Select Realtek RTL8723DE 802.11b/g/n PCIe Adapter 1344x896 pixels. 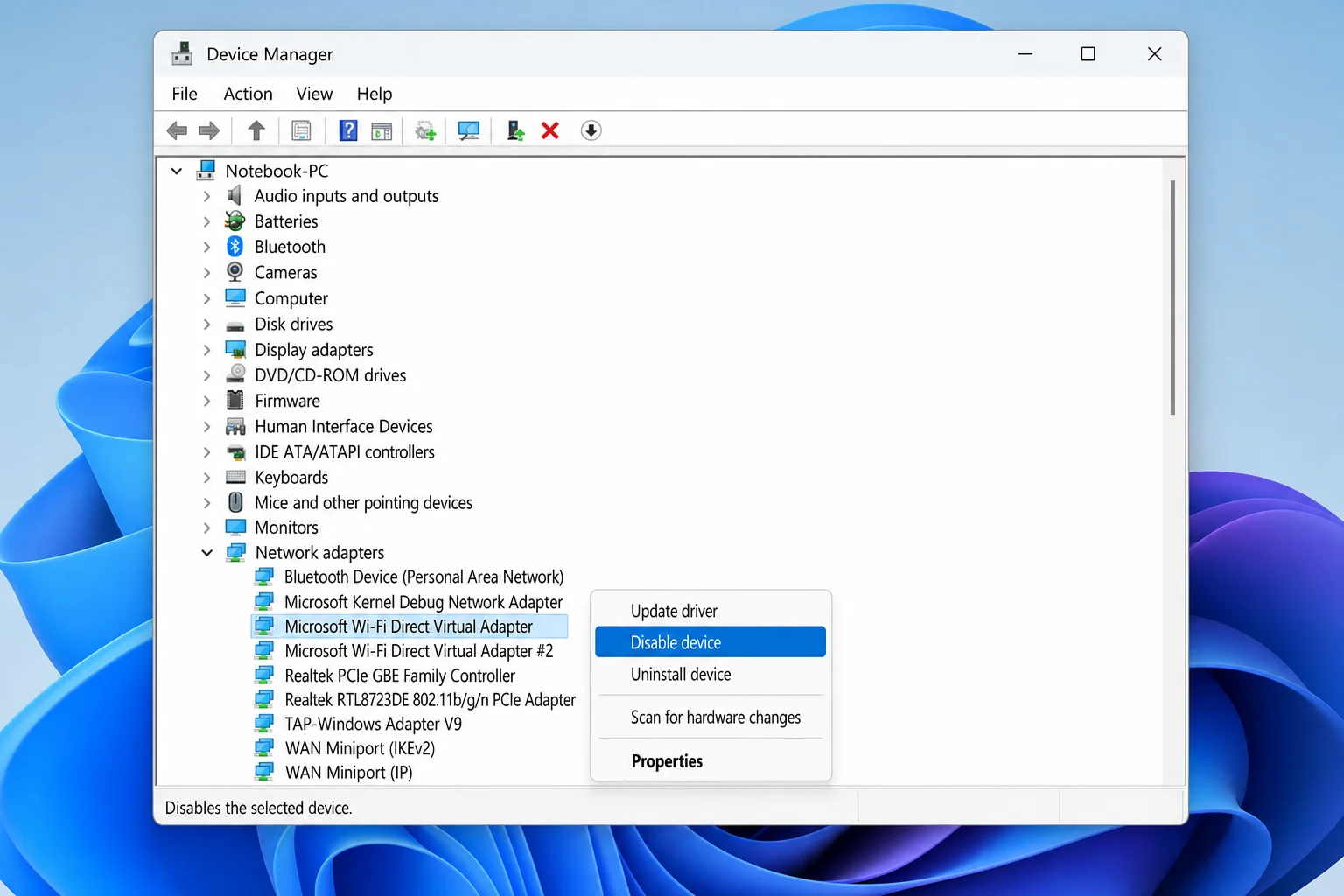430,700
